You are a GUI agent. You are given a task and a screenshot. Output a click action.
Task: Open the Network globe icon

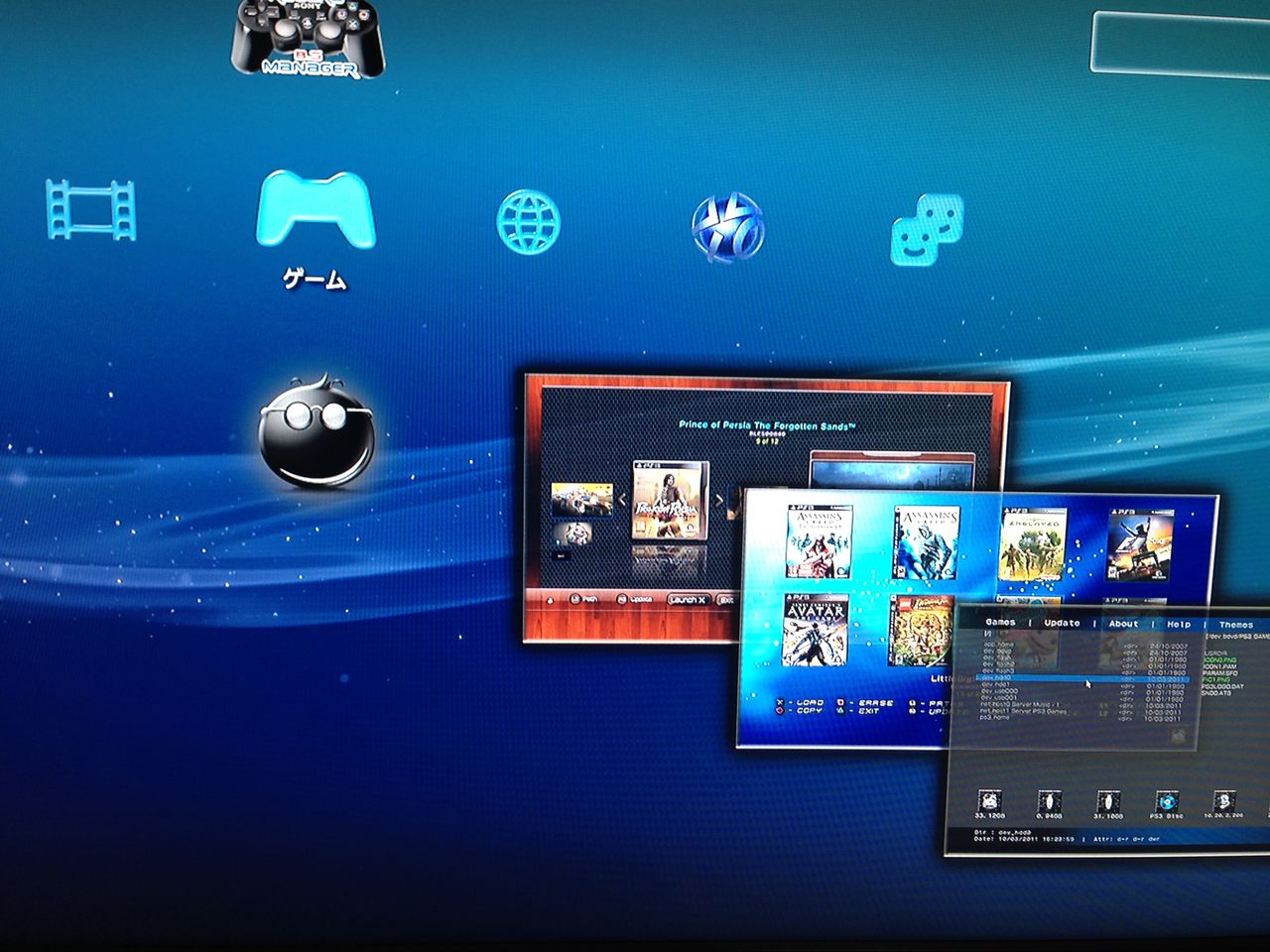point(528,220)
